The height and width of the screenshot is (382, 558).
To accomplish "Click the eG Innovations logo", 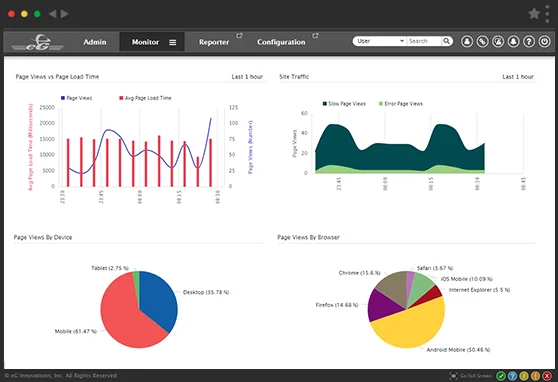I will 37,42.
